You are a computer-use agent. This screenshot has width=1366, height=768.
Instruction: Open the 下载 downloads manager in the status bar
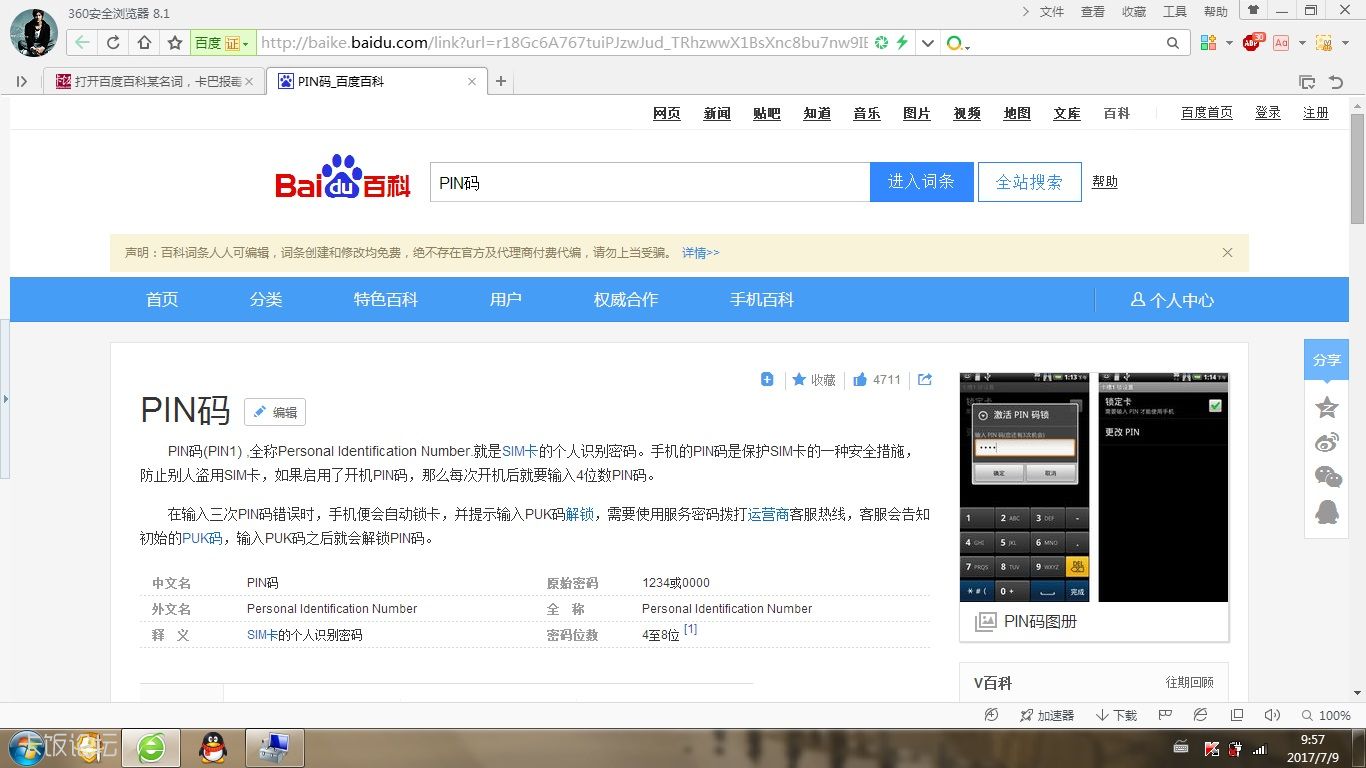tap(1116, 715)
